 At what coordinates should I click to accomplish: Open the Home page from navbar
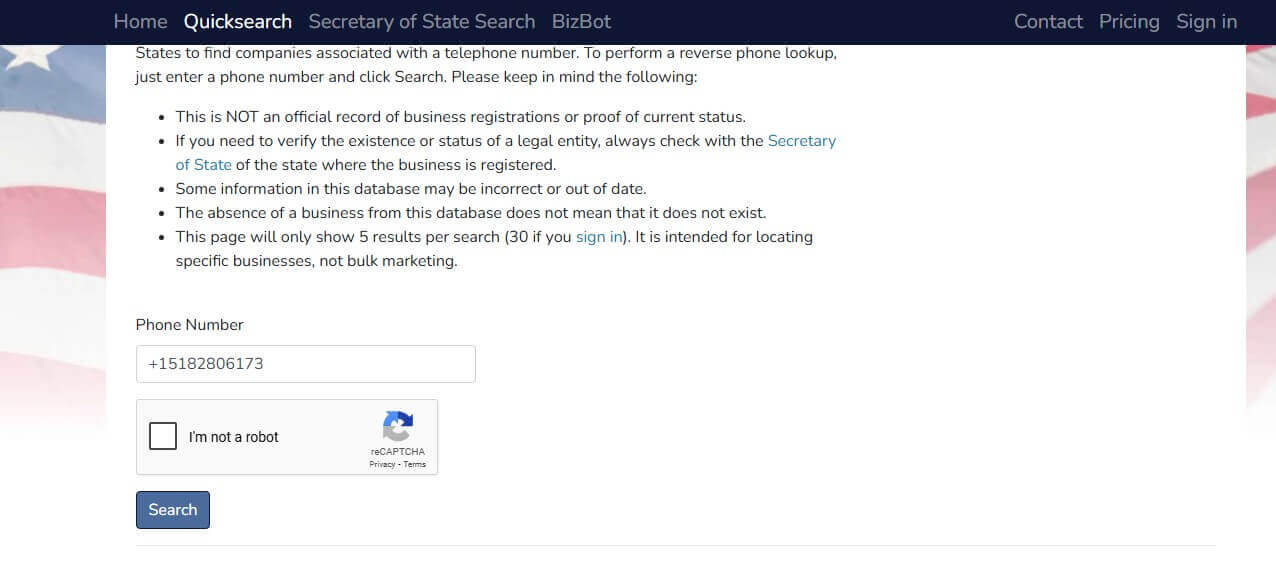tap(141, 21)
